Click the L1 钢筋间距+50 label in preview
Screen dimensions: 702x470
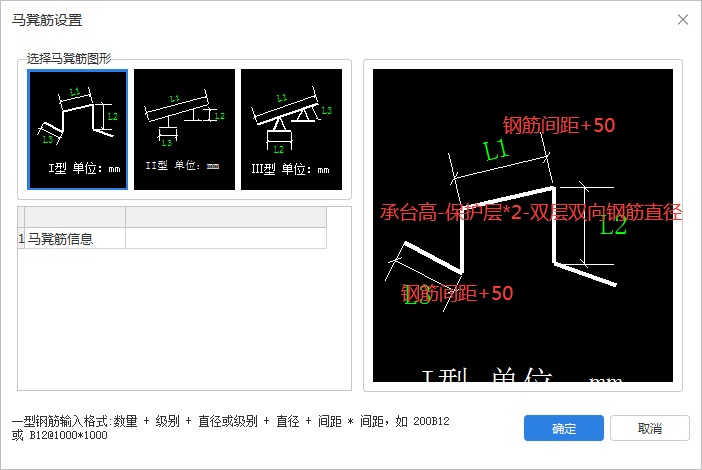point(559,125)
